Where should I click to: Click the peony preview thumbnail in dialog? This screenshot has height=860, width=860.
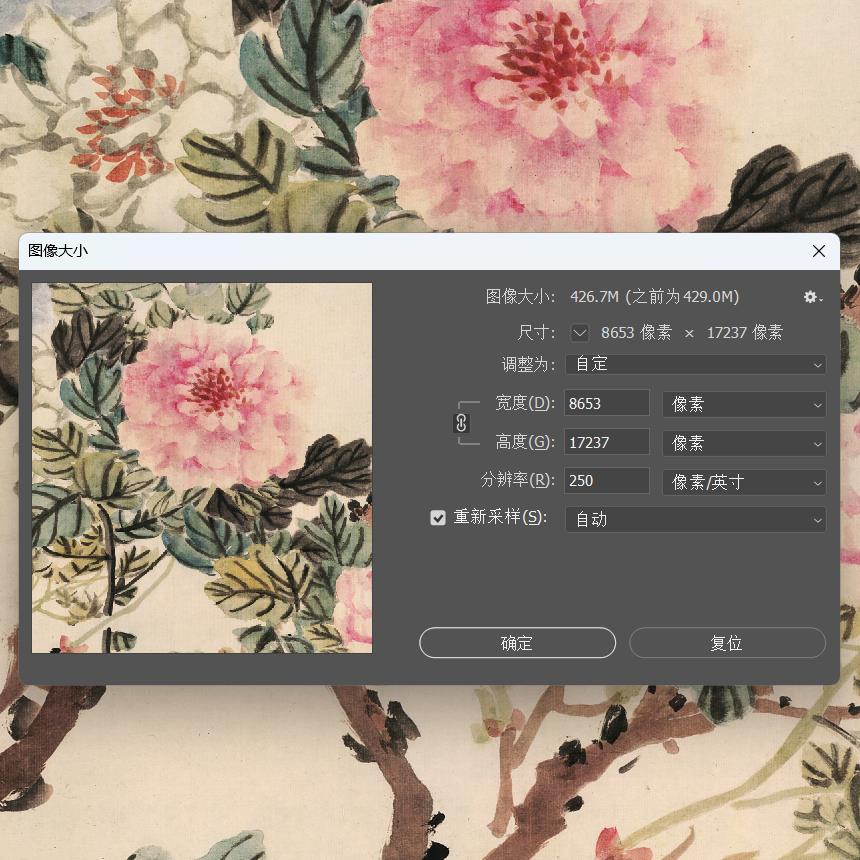(202, 468)
